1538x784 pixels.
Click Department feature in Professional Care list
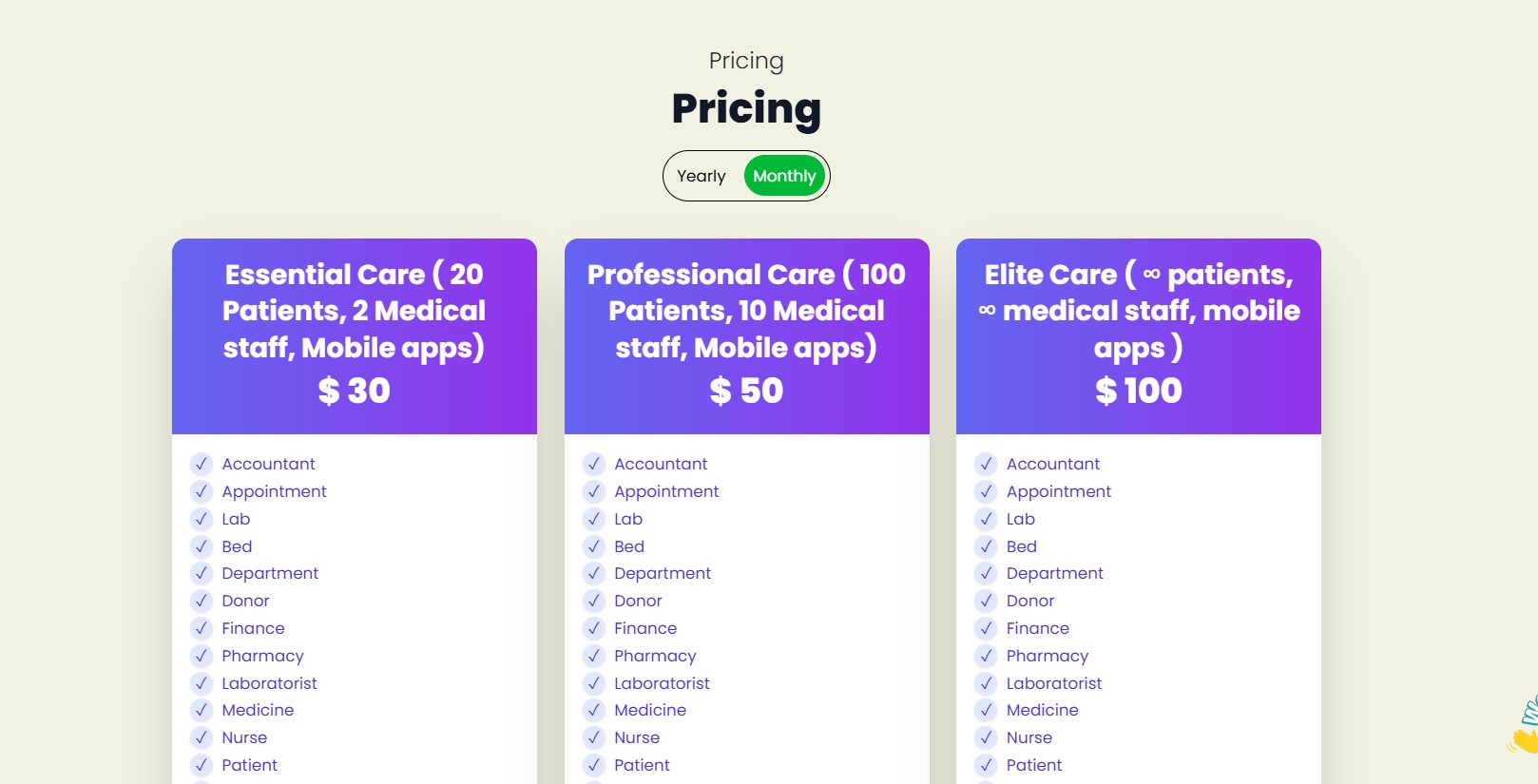pos(663,573)
